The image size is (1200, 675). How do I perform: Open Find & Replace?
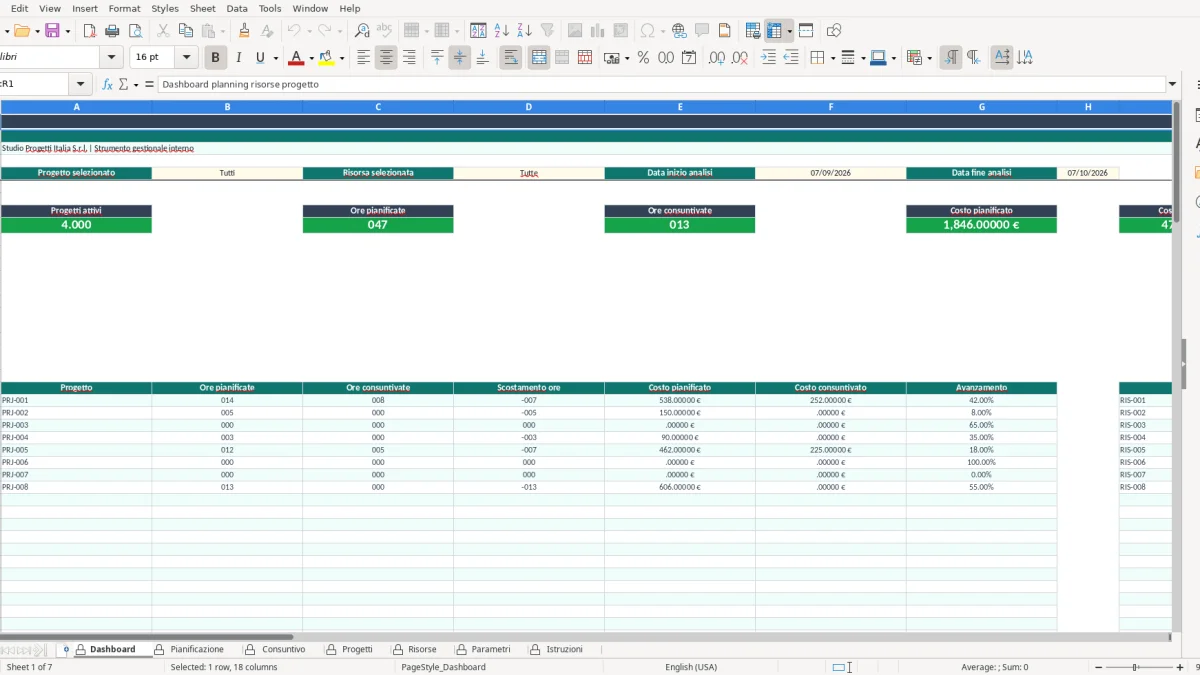pos(362,31)
